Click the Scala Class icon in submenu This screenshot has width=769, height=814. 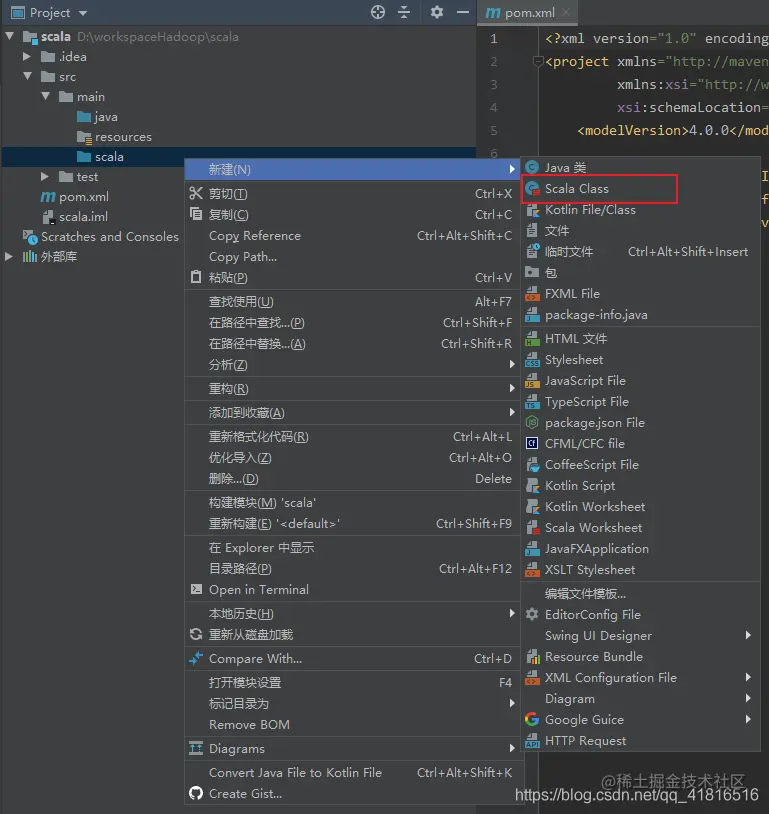tap(532, 188)
